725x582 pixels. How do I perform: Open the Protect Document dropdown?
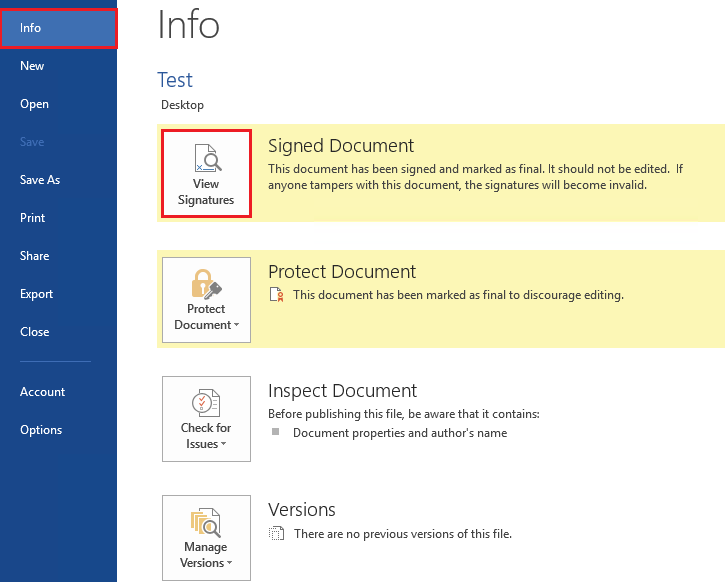pyautogui.click(x=206, y=299)
